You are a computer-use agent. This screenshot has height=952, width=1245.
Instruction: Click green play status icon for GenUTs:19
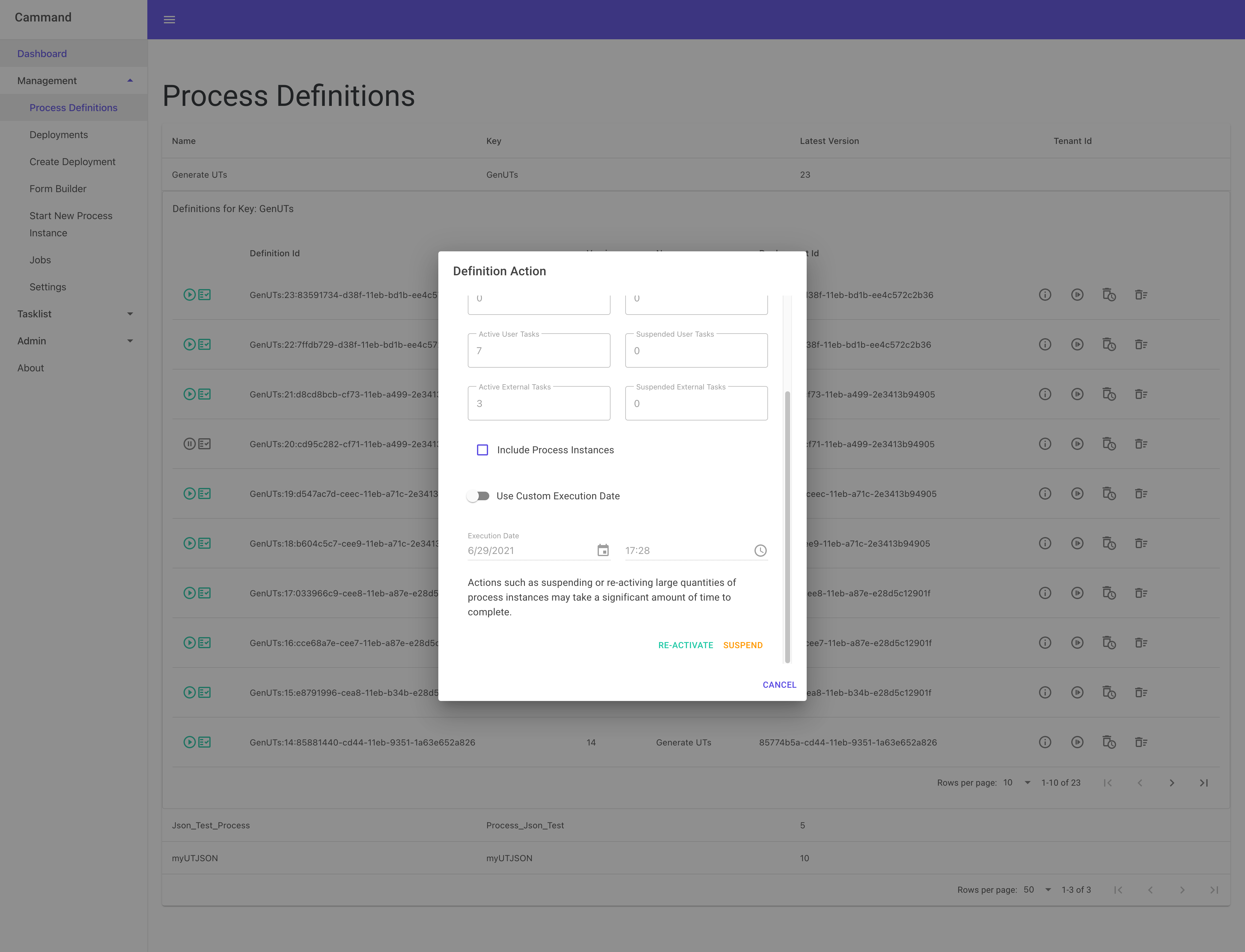tap(189, 493)
